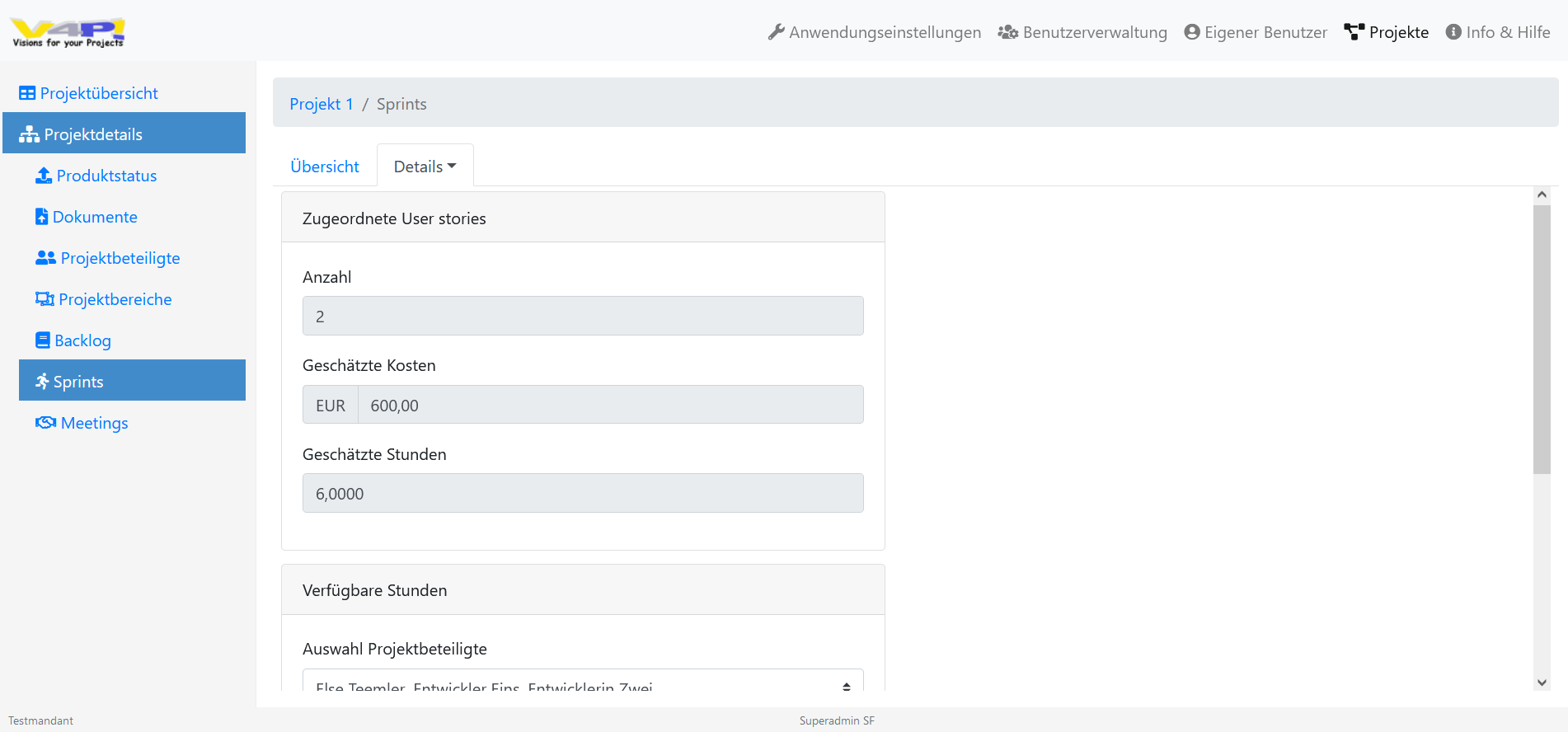Click the EUR currency prefix
Image resolution: width=1568 pixels, height=732 pixels.
[x=331, y=405]
